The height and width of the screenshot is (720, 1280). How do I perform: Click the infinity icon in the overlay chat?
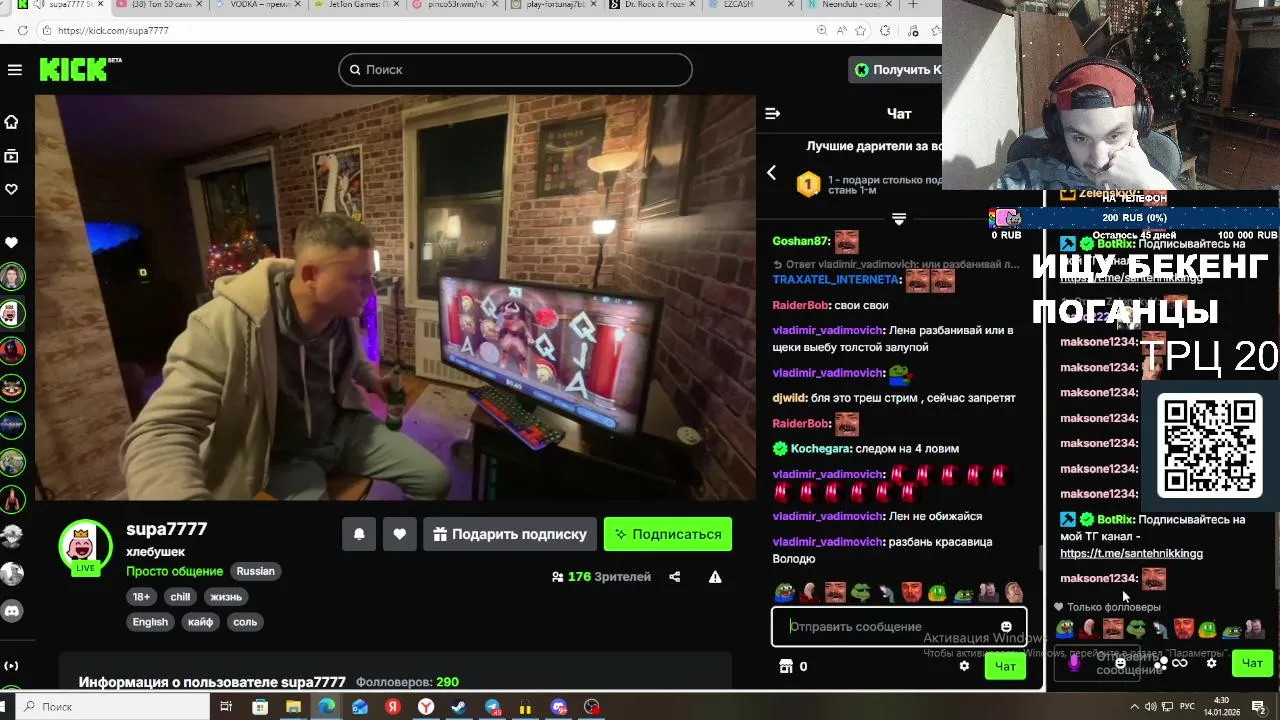(1180, 663)
